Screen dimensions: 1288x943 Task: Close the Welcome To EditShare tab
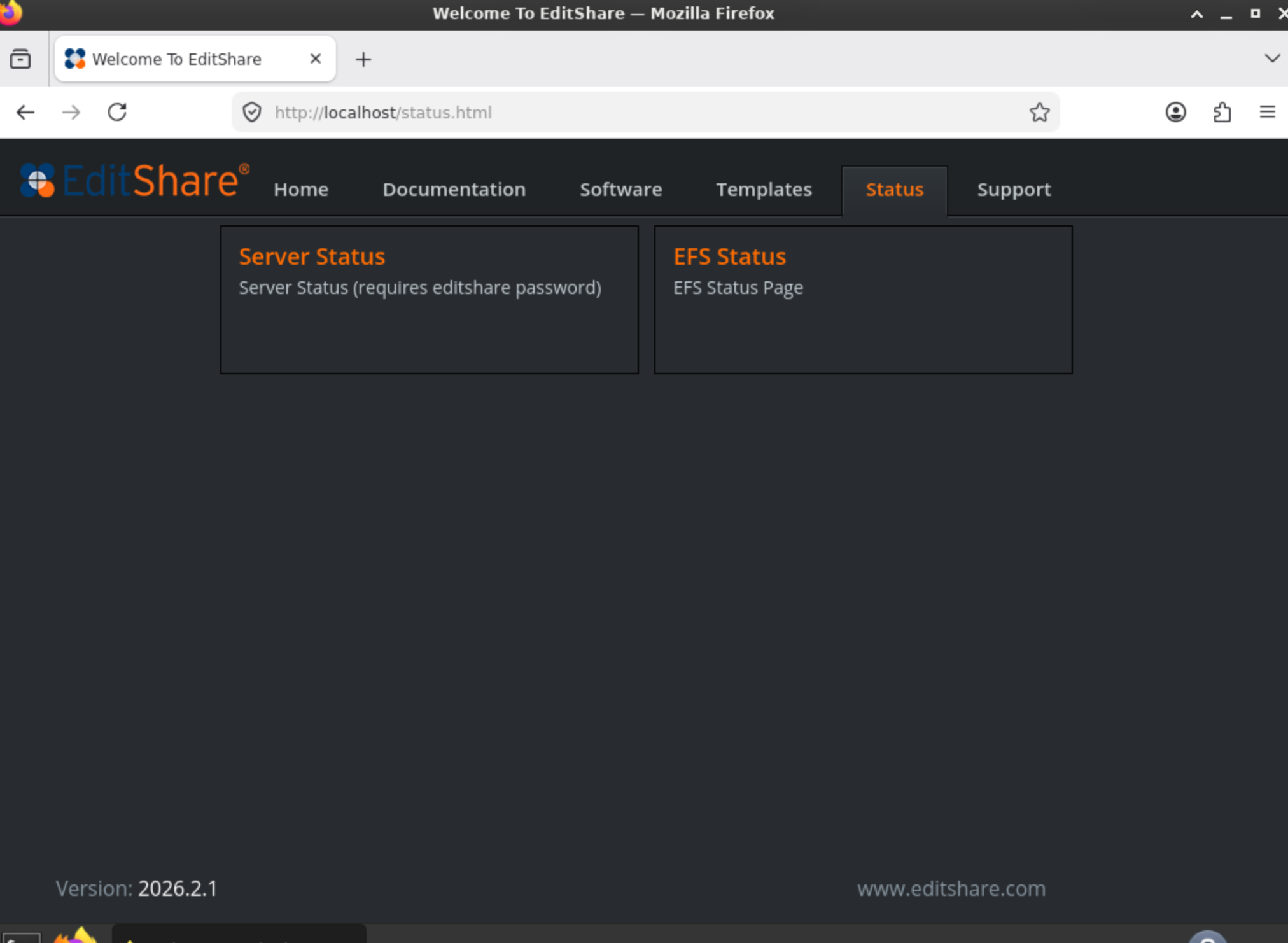(x=315, y=59)
